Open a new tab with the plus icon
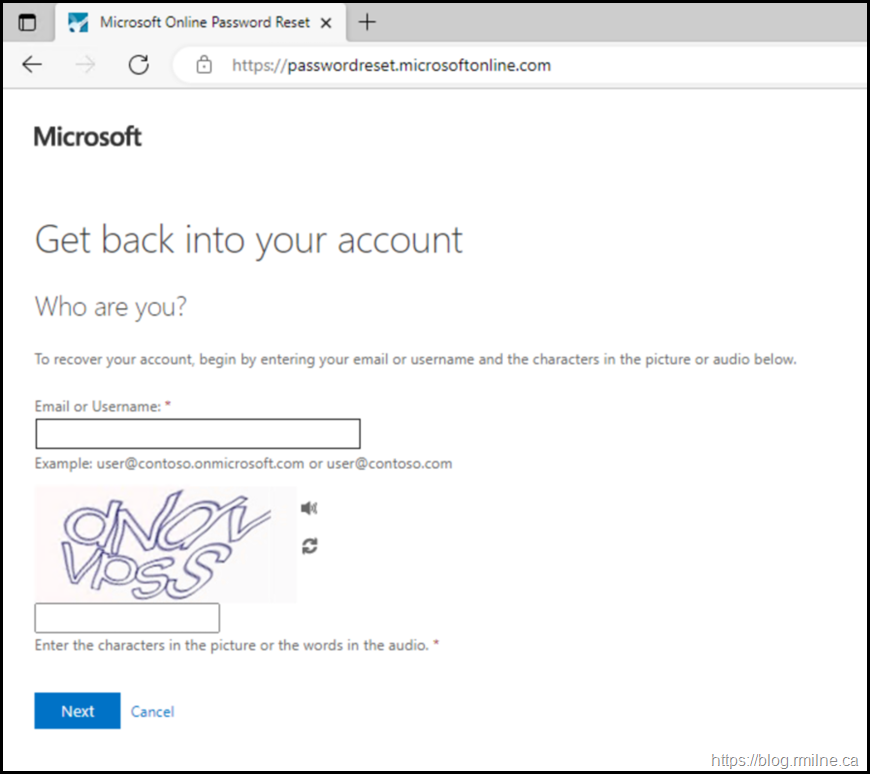 tap(367, 22)
